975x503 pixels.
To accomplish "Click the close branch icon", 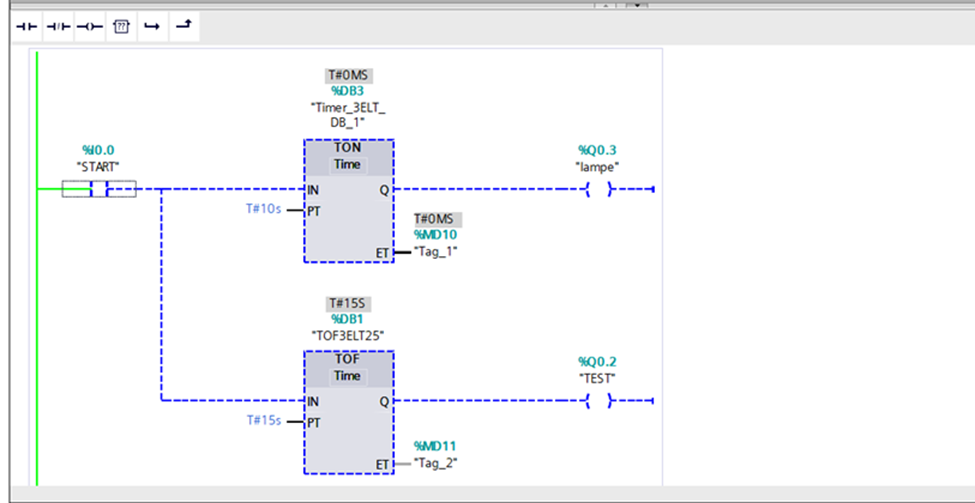I will pyautogui.click(x=182, y=27).
